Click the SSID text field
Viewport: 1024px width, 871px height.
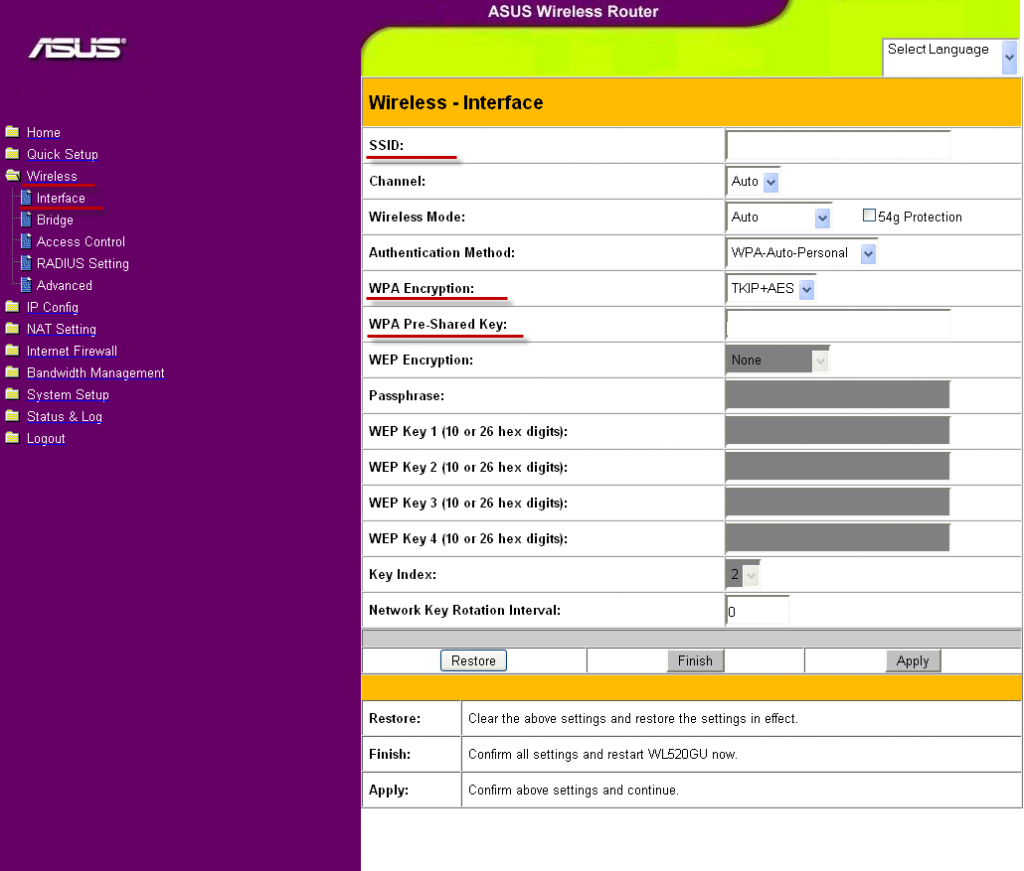point(838,146)
